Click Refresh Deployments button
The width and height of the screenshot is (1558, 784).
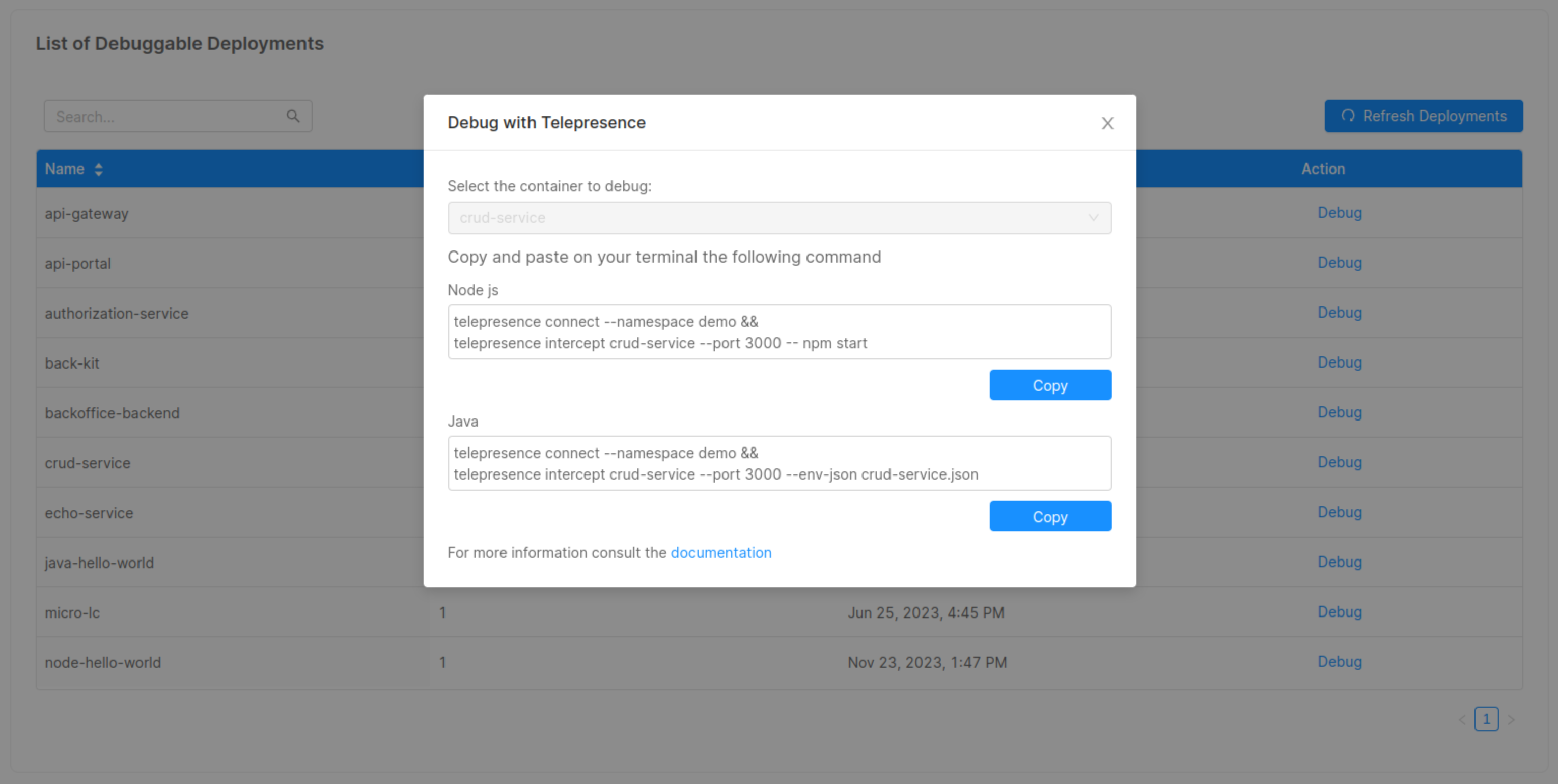coord(1423,116)
